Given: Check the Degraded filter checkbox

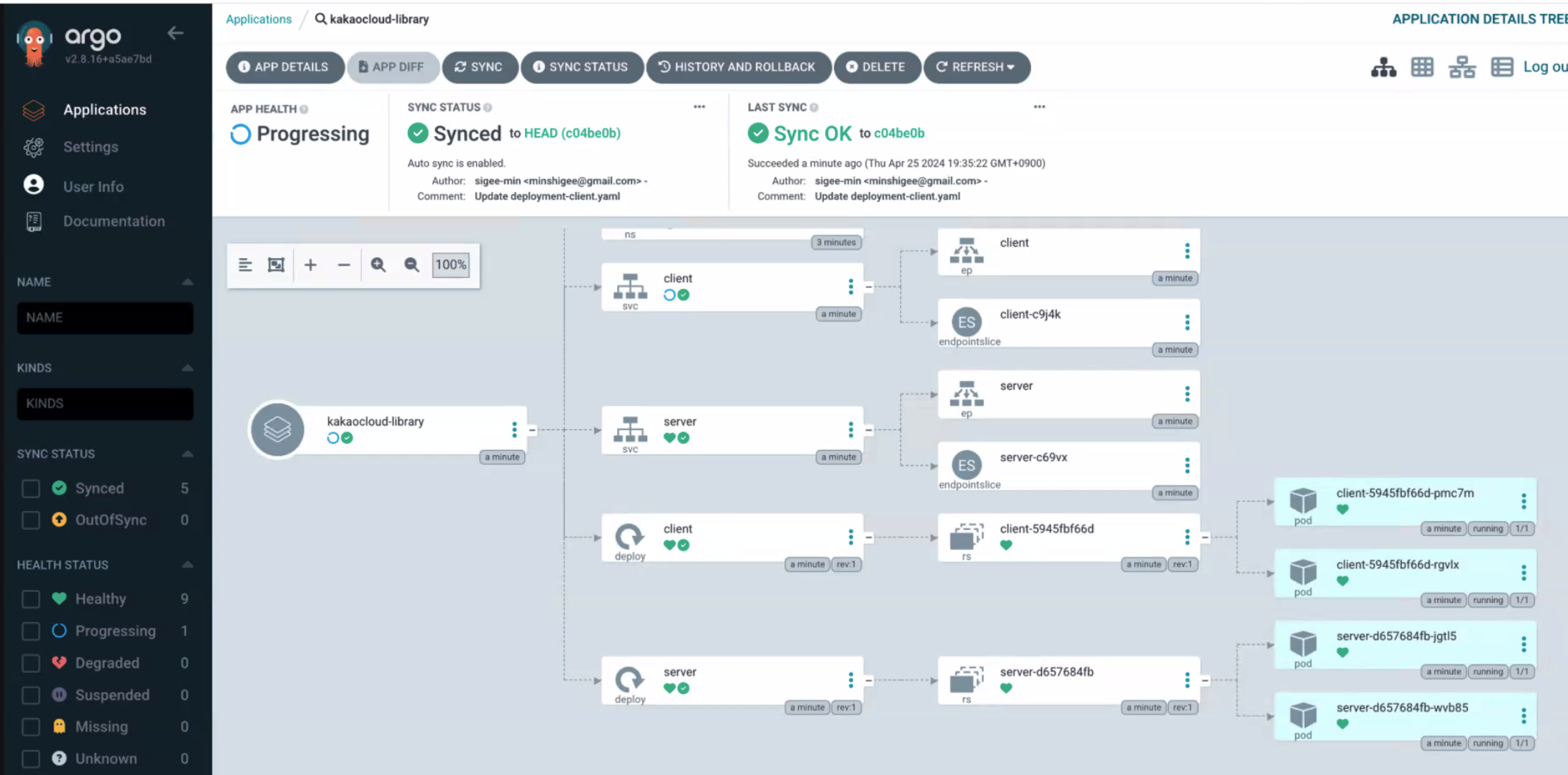Looking at the screenshot, I should pyautogui.click(x=31, y=663).
